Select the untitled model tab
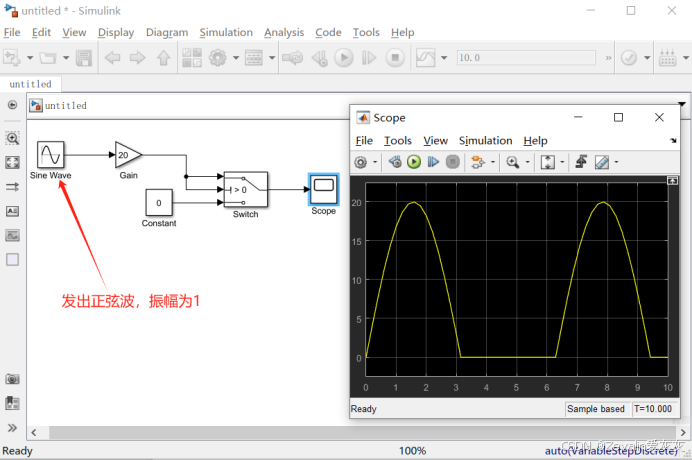This screenshot has height=460, width=692. click(30, 84)
